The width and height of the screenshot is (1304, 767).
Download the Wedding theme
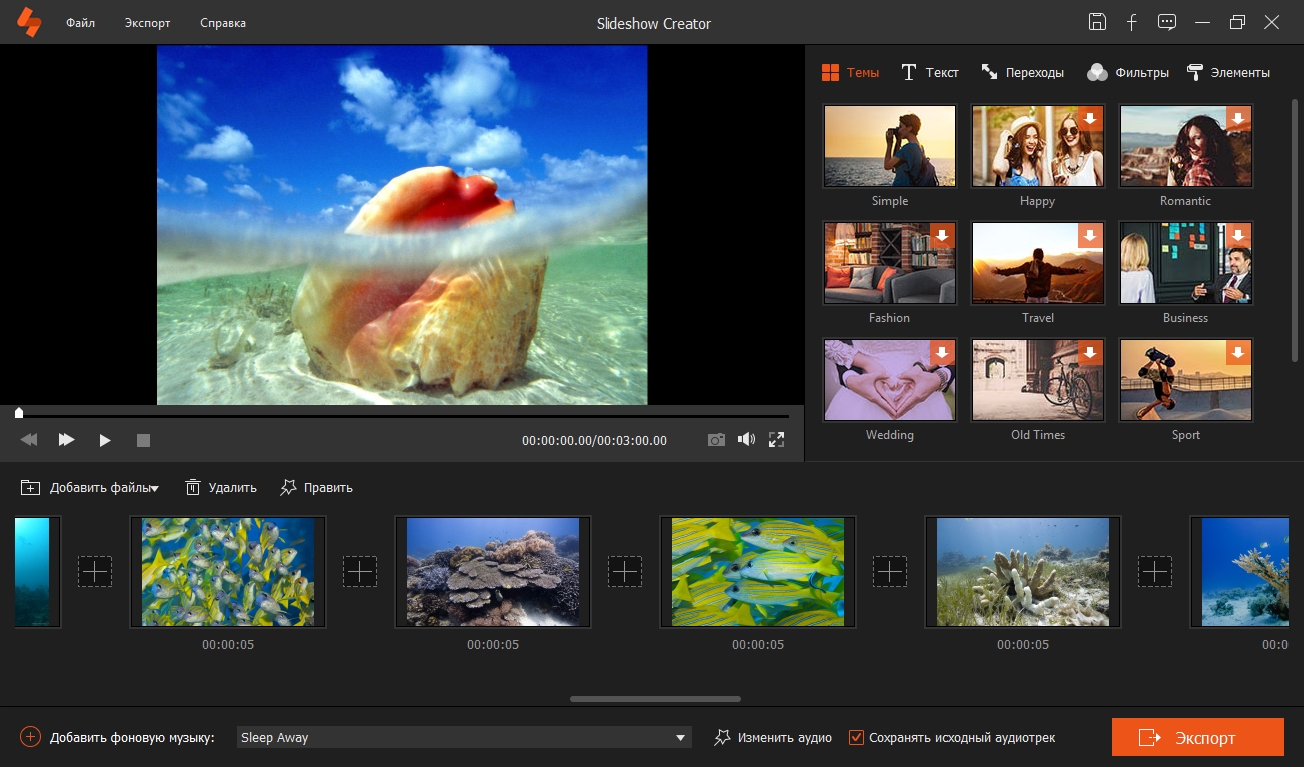click(942, 352)
